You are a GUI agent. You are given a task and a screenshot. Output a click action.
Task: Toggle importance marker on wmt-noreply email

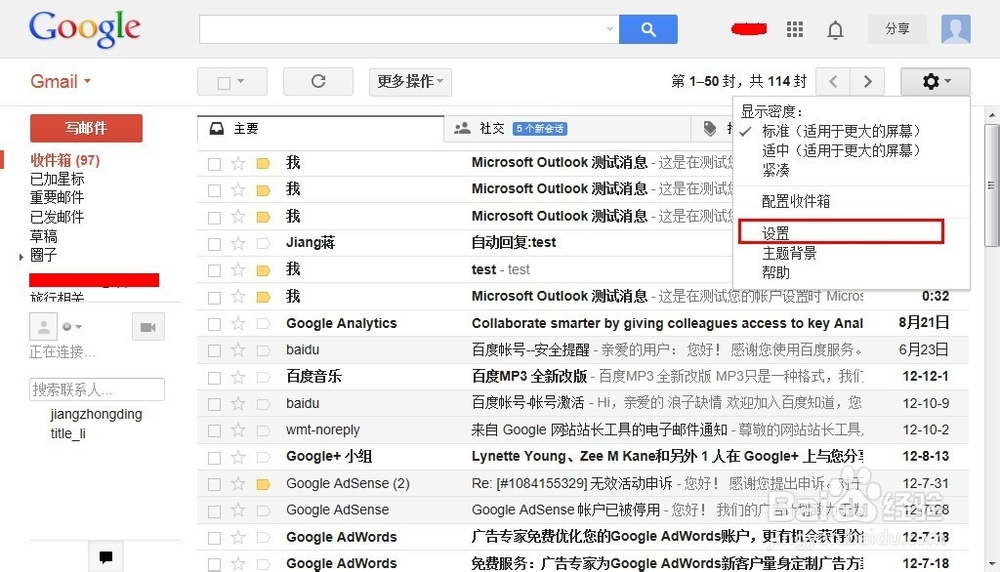coord(263,431)
